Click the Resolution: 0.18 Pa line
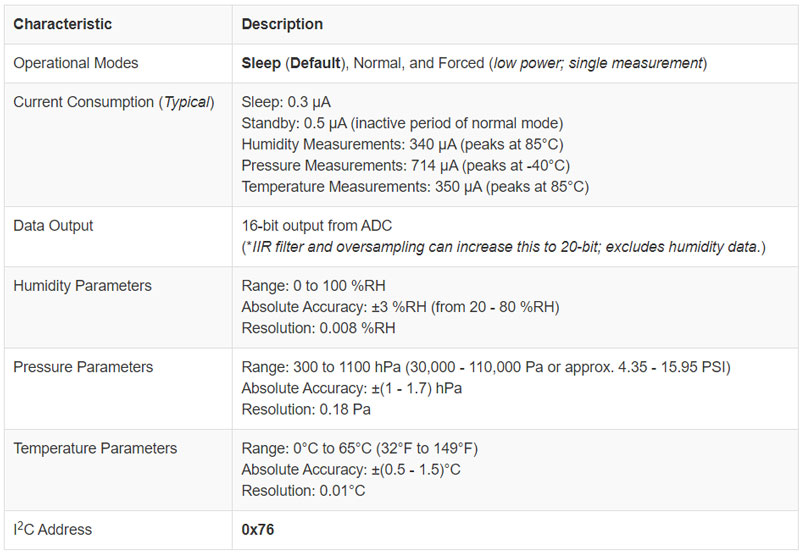The image size is (800, 553). click(x=304, y=409)
